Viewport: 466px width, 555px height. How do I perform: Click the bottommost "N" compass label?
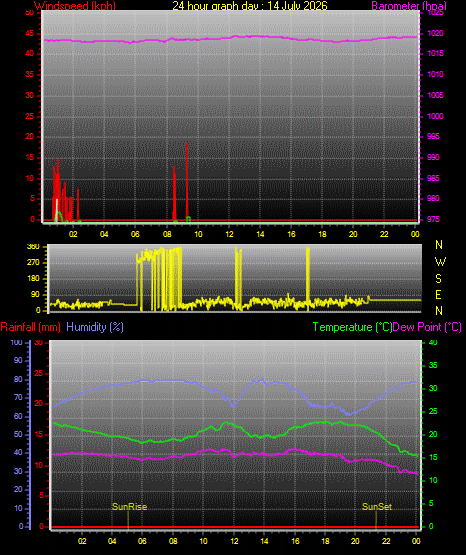[439, 311]
